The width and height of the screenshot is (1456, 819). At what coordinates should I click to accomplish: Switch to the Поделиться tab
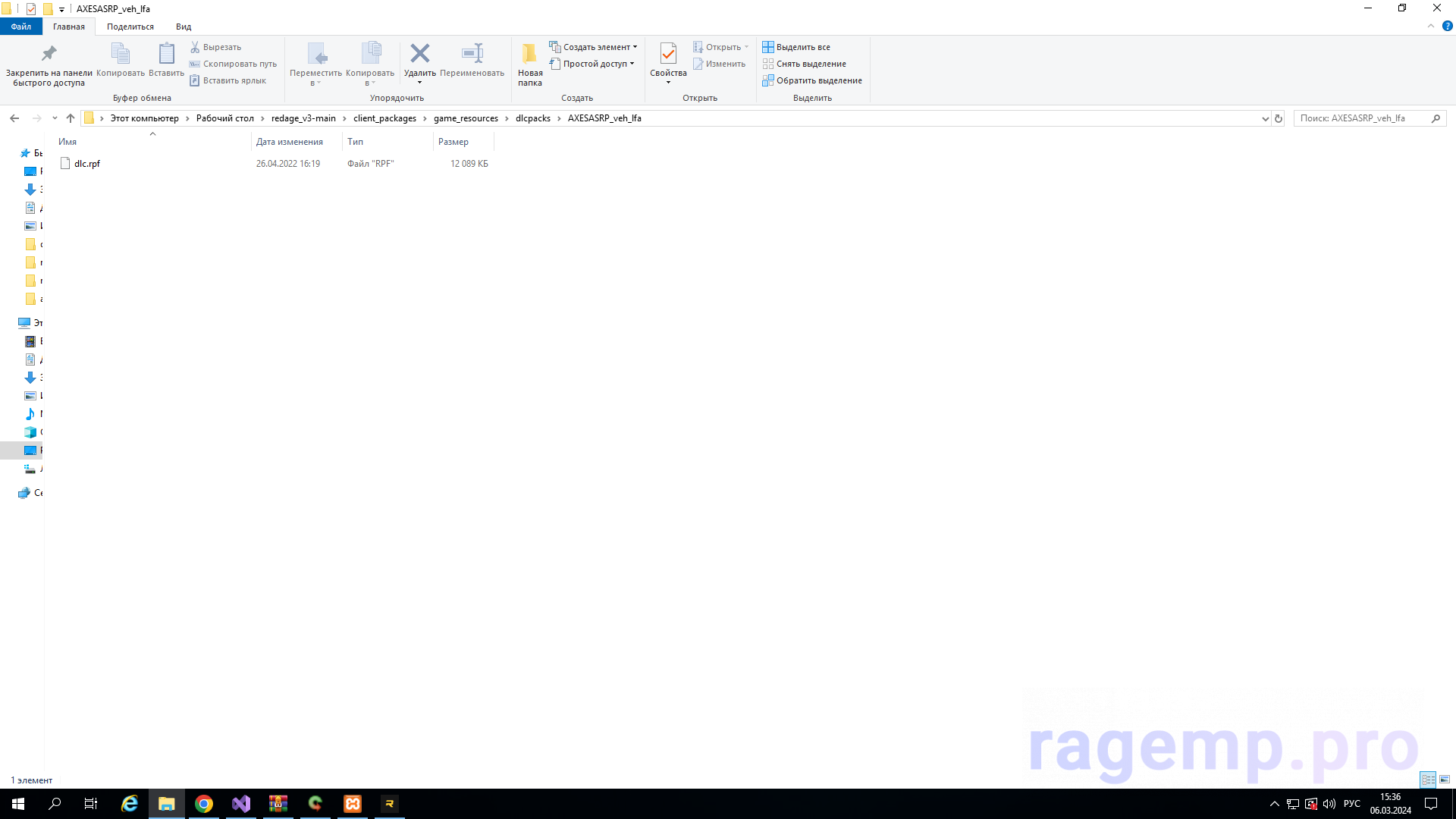[x=130, y=27]
